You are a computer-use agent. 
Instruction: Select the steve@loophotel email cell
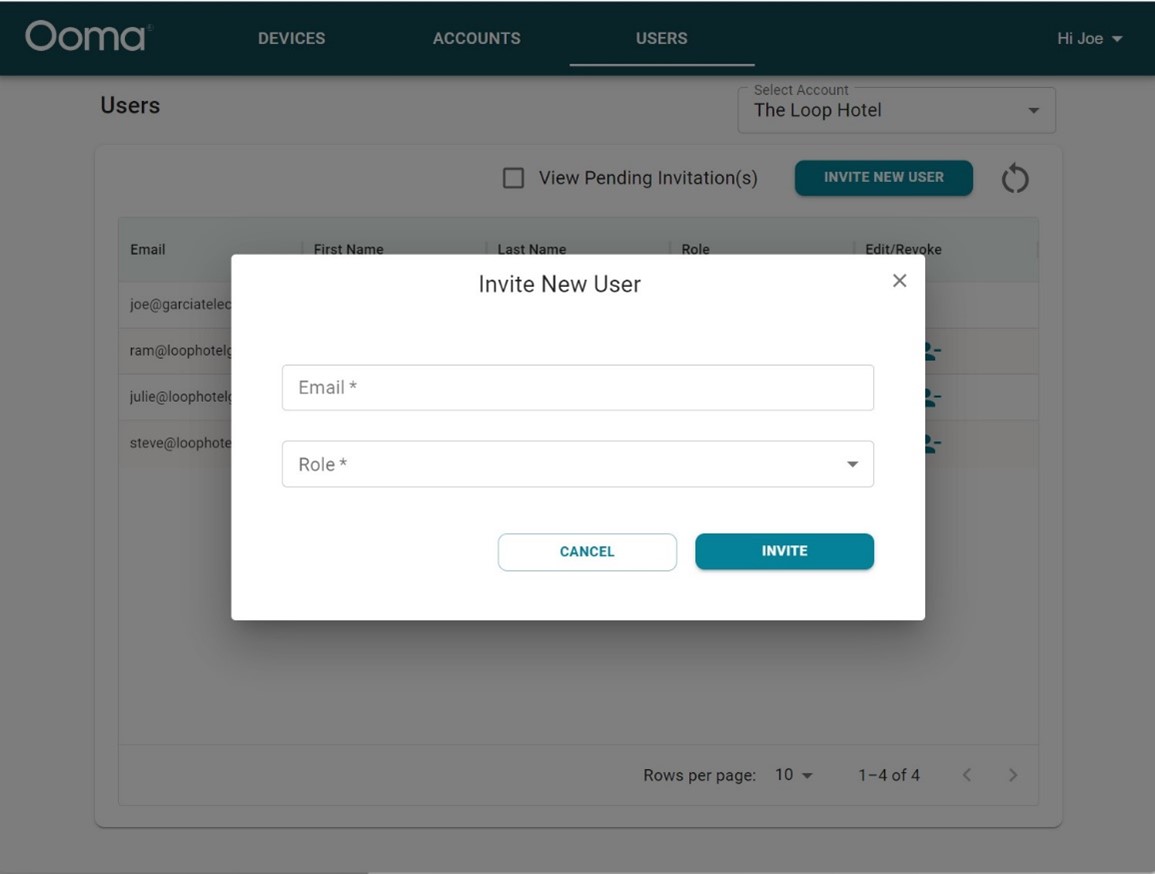180,443
